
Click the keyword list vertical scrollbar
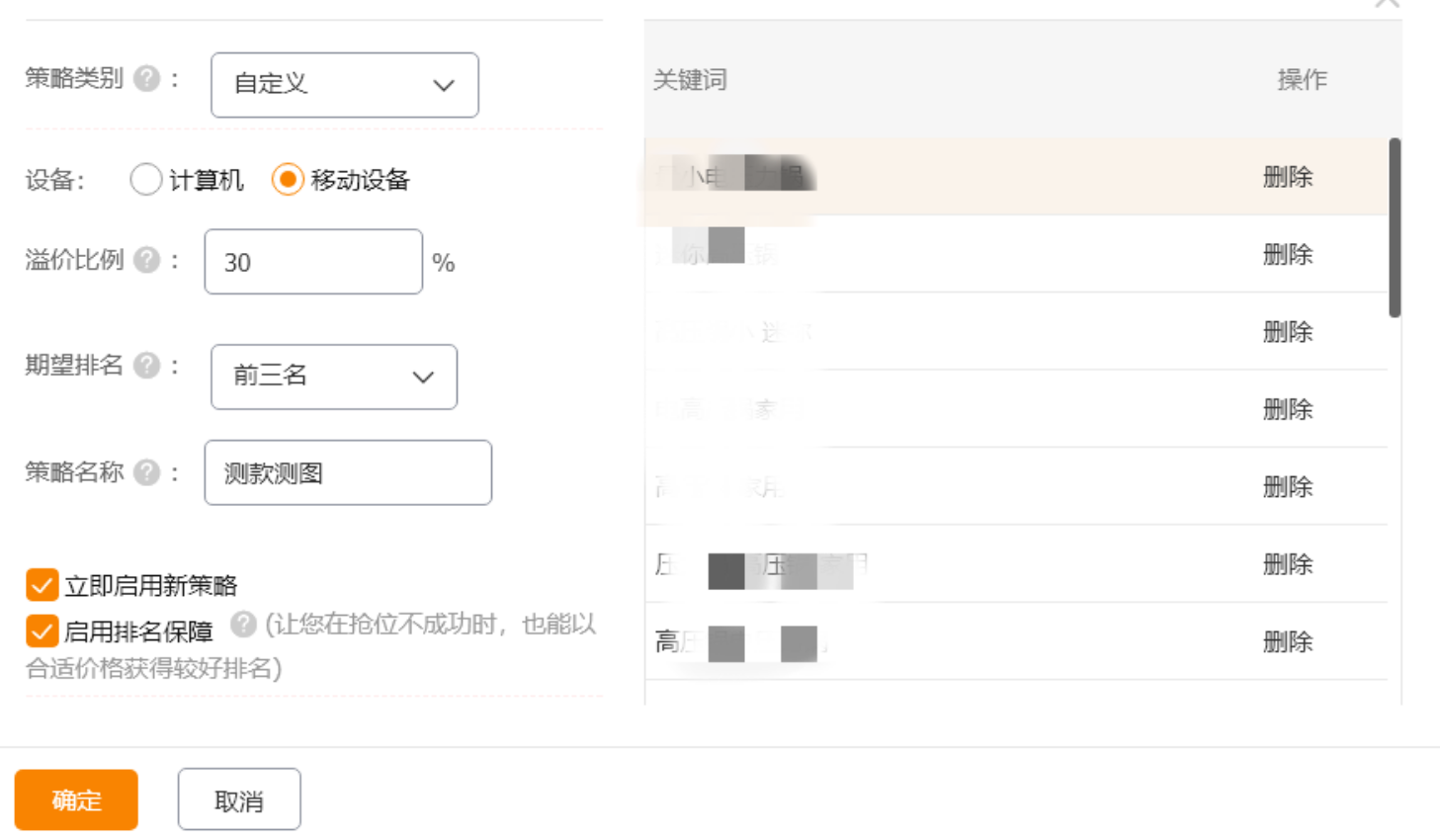pyautogui.click(x=1395, y=228)
